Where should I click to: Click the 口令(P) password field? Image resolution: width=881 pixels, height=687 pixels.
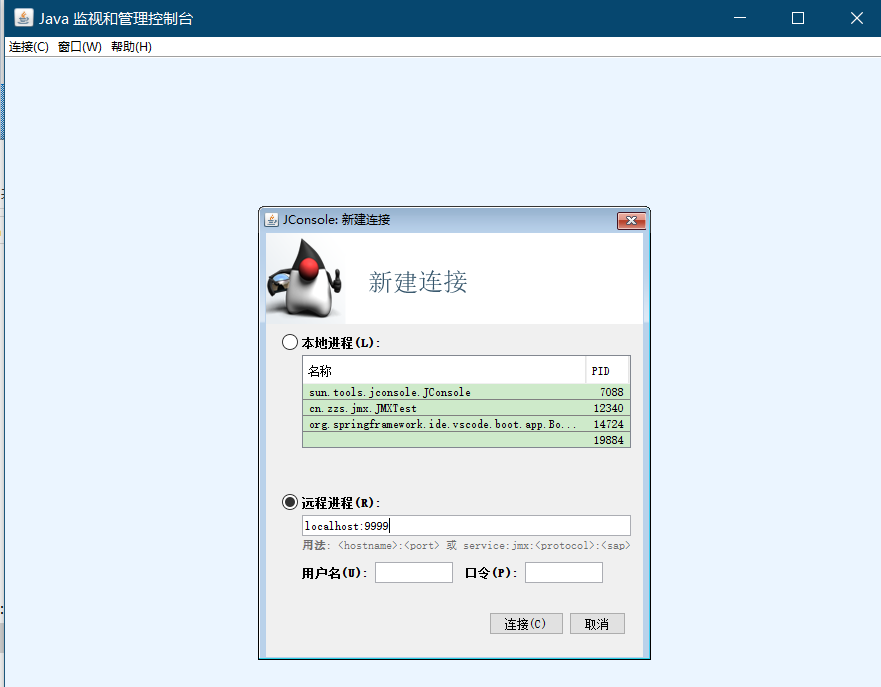tap(563, 572)
